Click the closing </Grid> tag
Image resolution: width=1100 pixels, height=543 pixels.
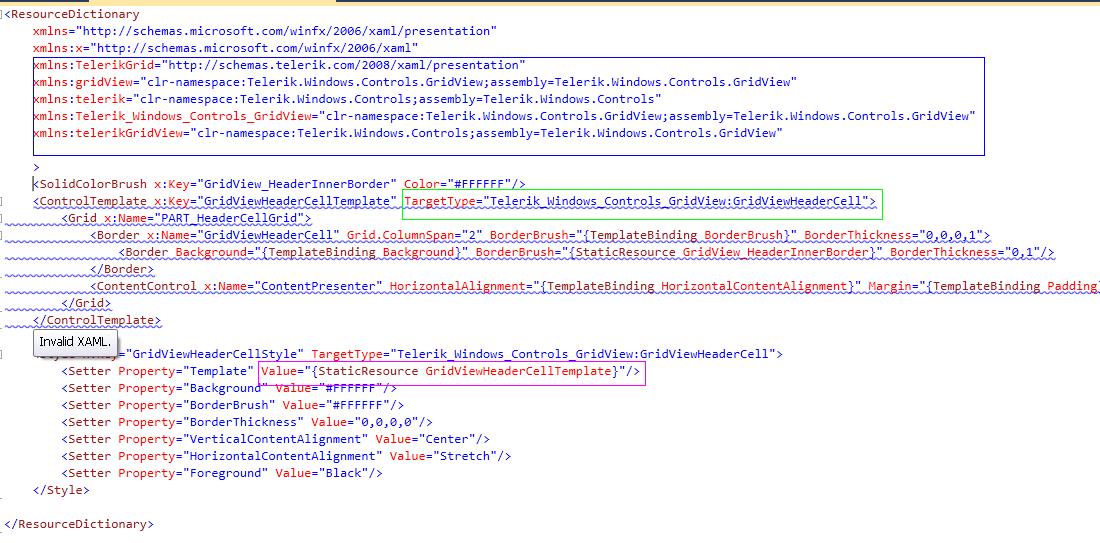click(86, 303)
